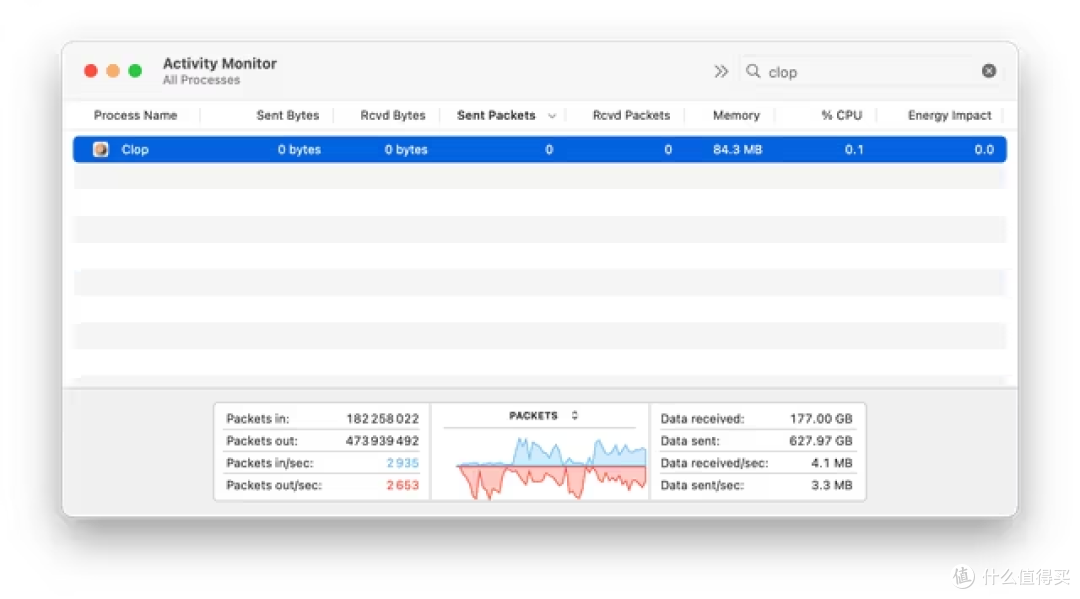Click Clop's 0.1 CPU value

[x=854, y=149]
